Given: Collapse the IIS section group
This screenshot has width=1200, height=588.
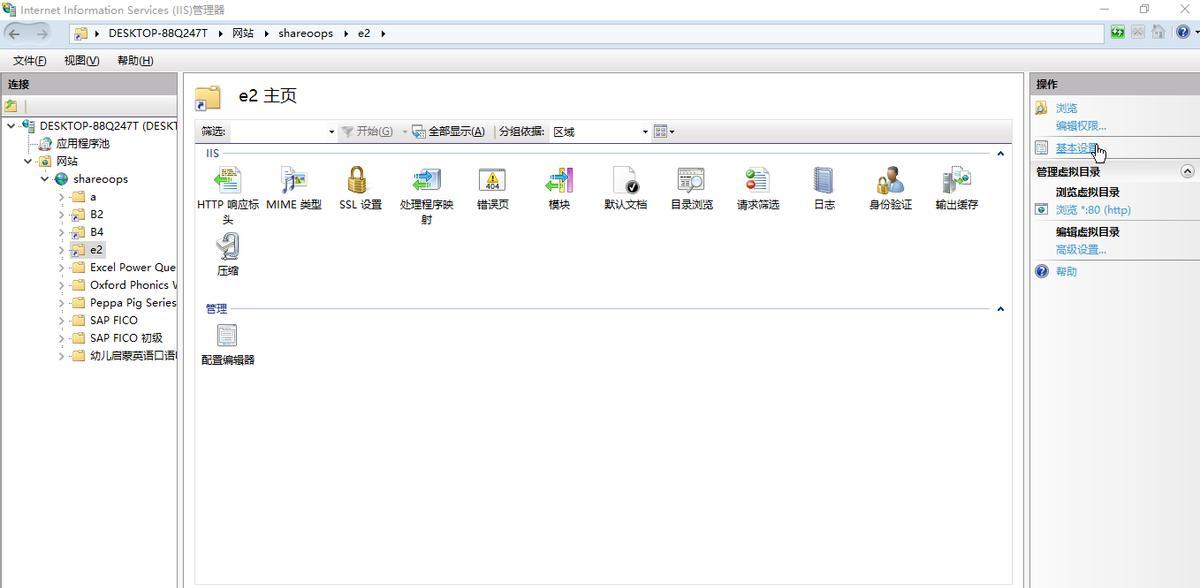Looking at the screenshot, I should 1000,153.
